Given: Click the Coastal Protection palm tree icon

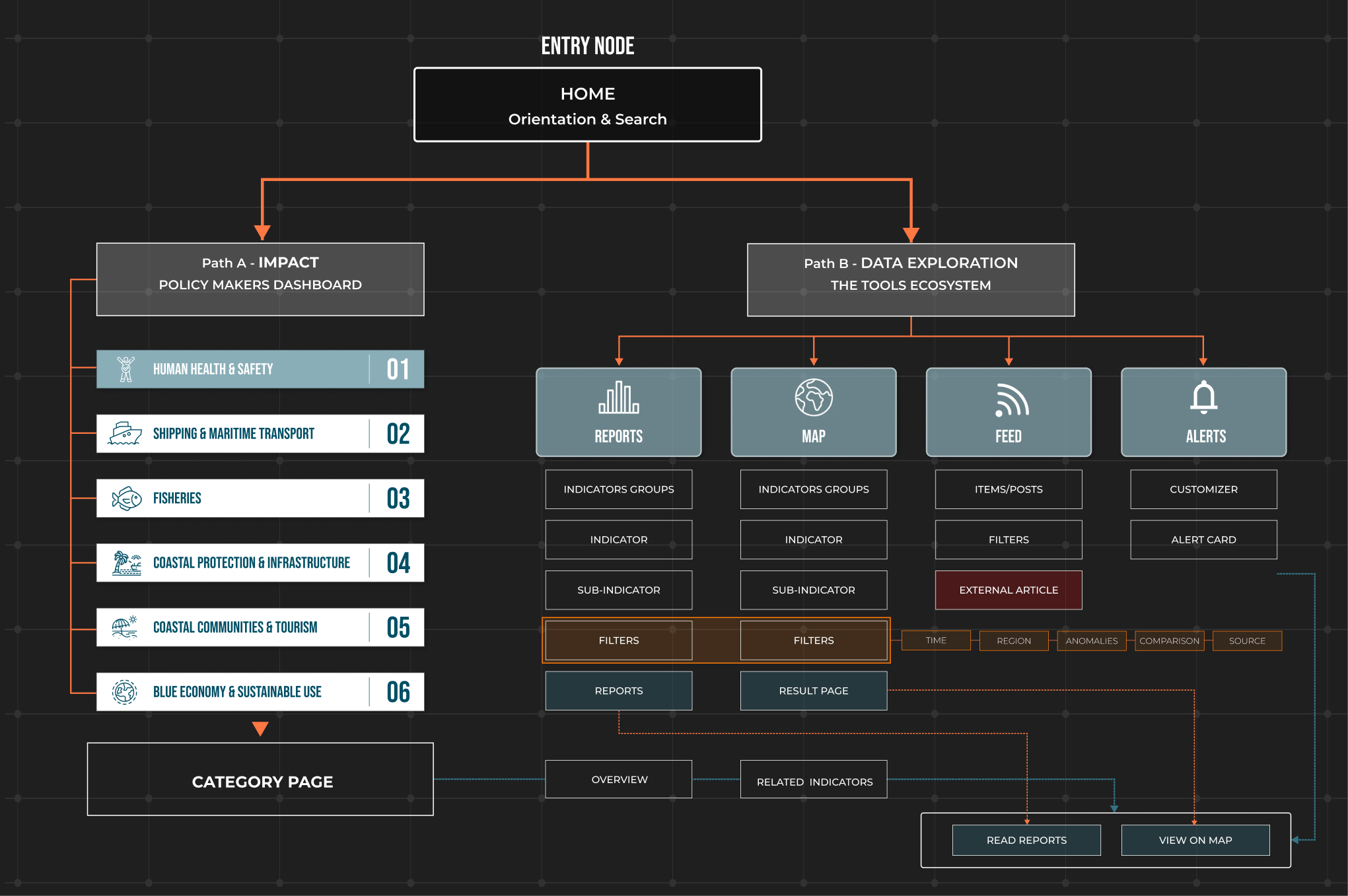Looking at the screenshot, I should tap(126, 563).
